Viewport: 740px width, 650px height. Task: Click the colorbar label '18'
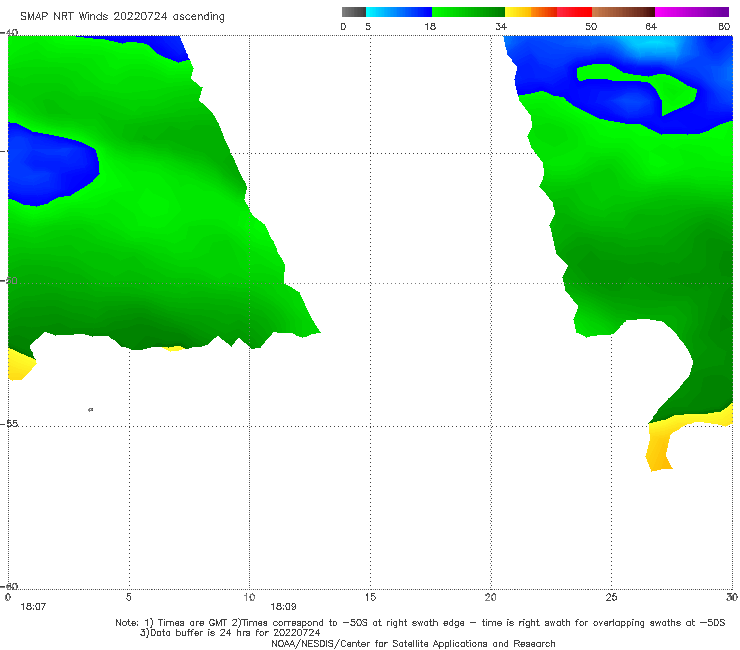pyautogui.click(x=430, y=26)
